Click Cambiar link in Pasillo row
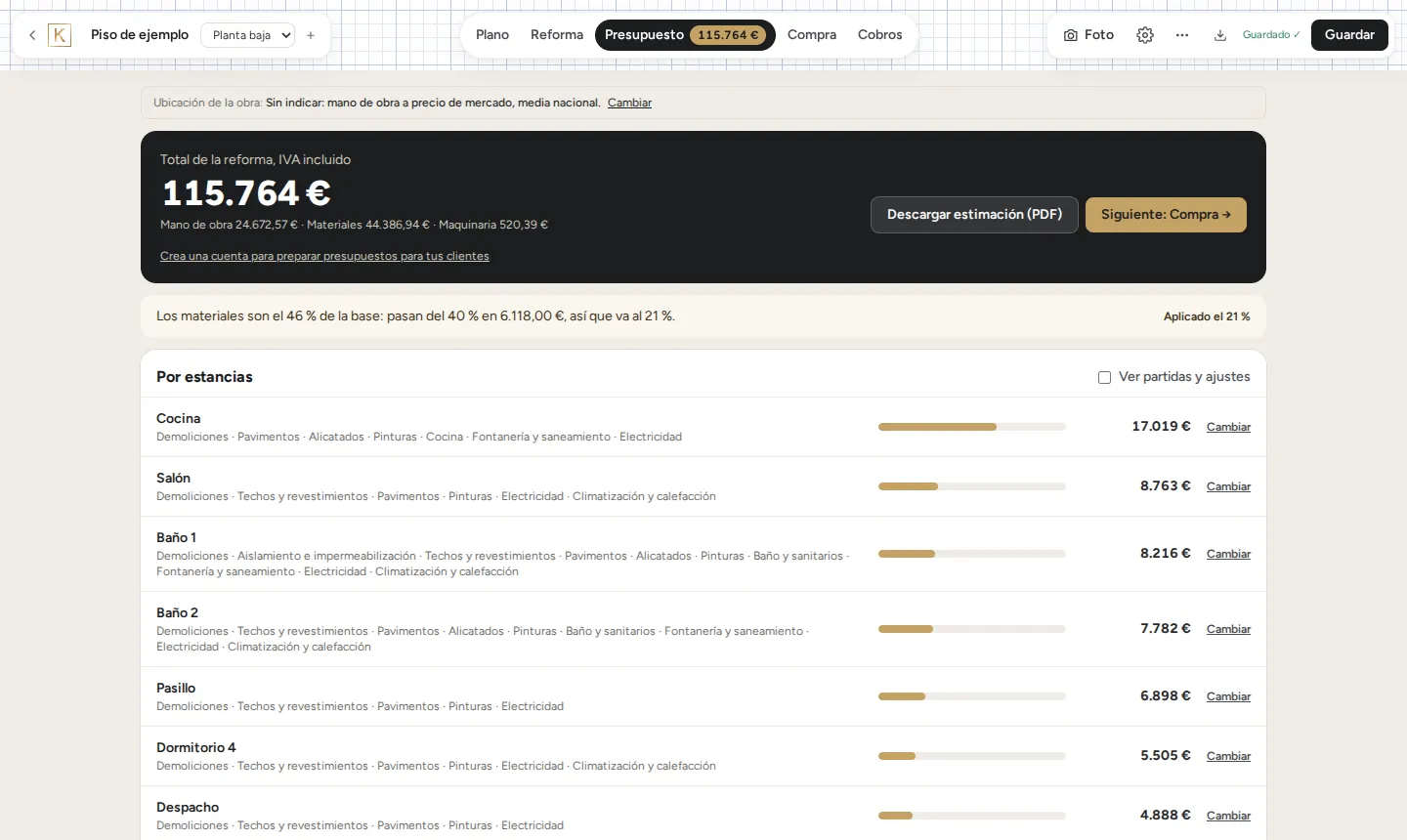Screen dimensions: 1407x840 [1228, 696]
